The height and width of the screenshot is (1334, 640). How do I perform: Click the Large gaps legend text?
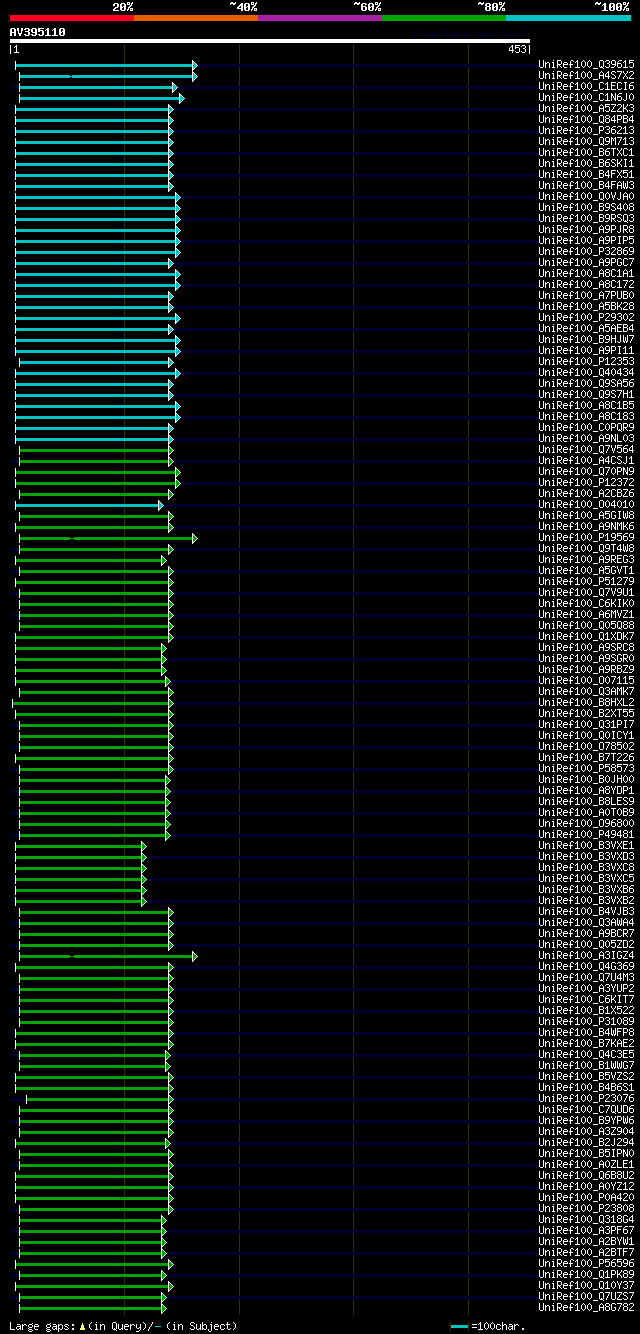tap(123, 1326)
